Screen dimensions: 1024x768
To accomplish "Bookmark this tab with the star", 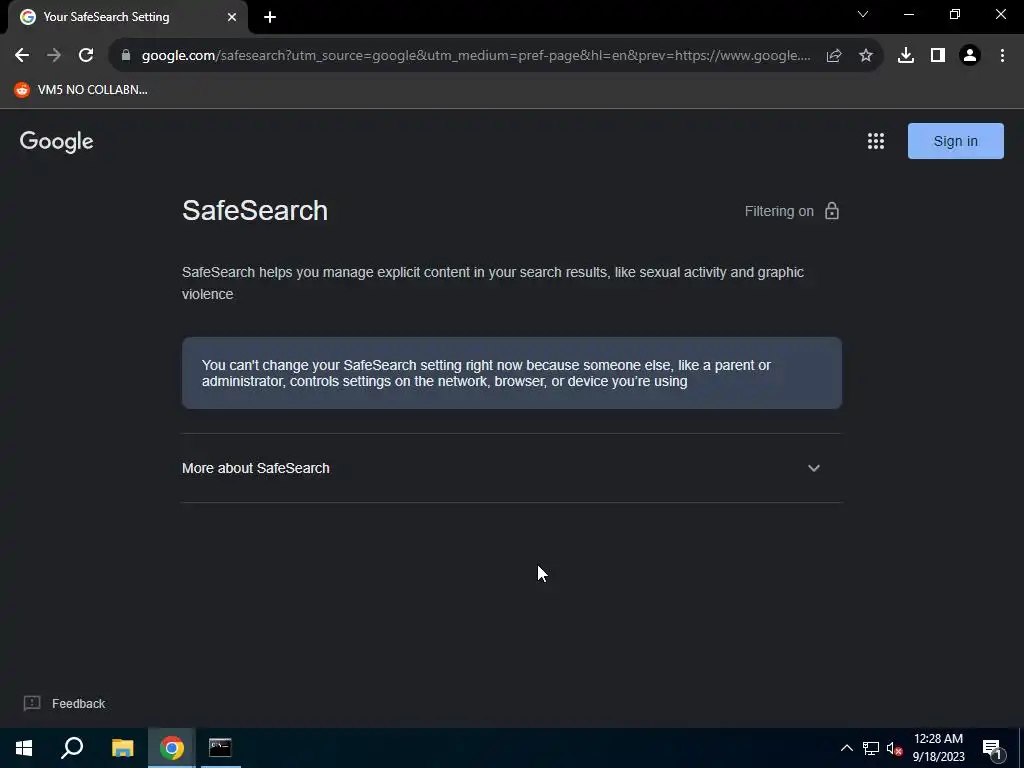I will click(865, 56).
